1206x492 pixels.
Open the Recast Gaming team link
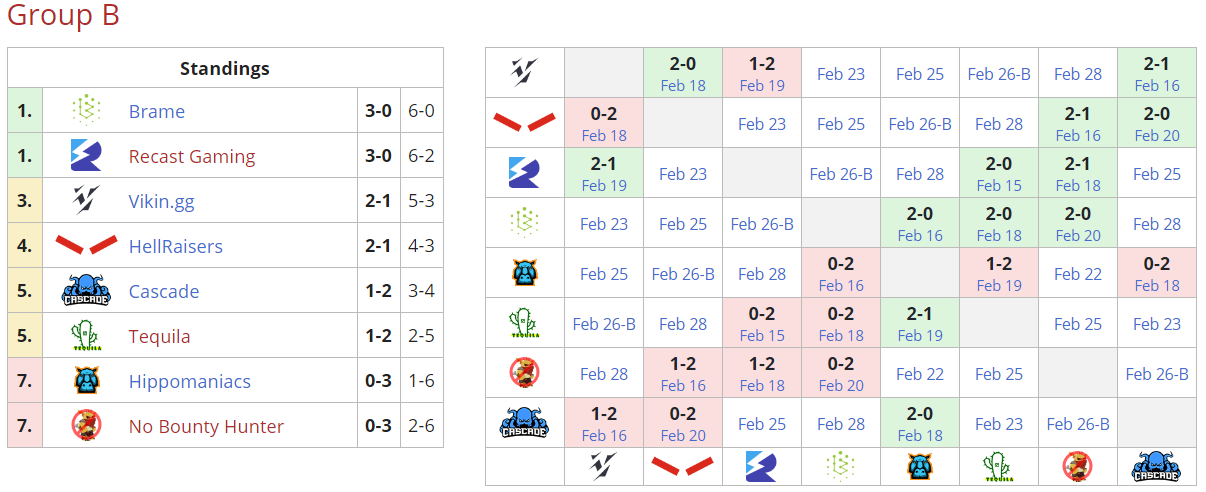tap(191, 156)
